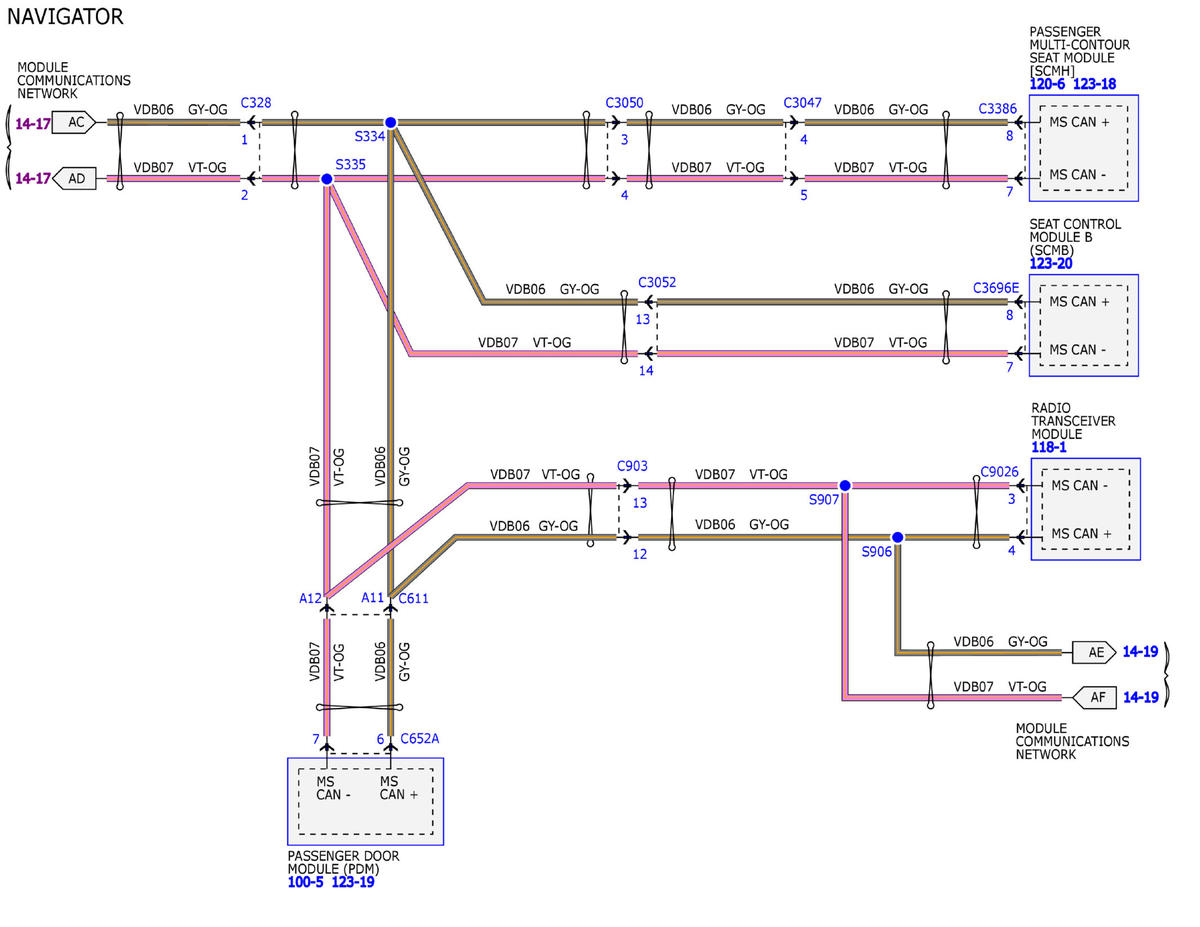This screenshot has height=927, width=1200.
Task: Select pin label A12
Action: tap(310, 598)
